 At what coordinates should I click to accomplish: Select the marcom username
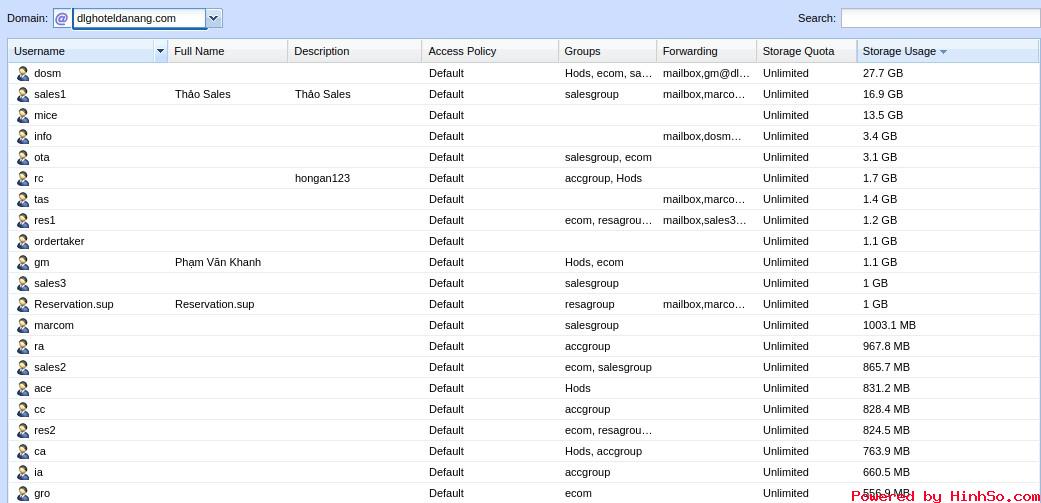pyautogui.click(x=54, y=325)
